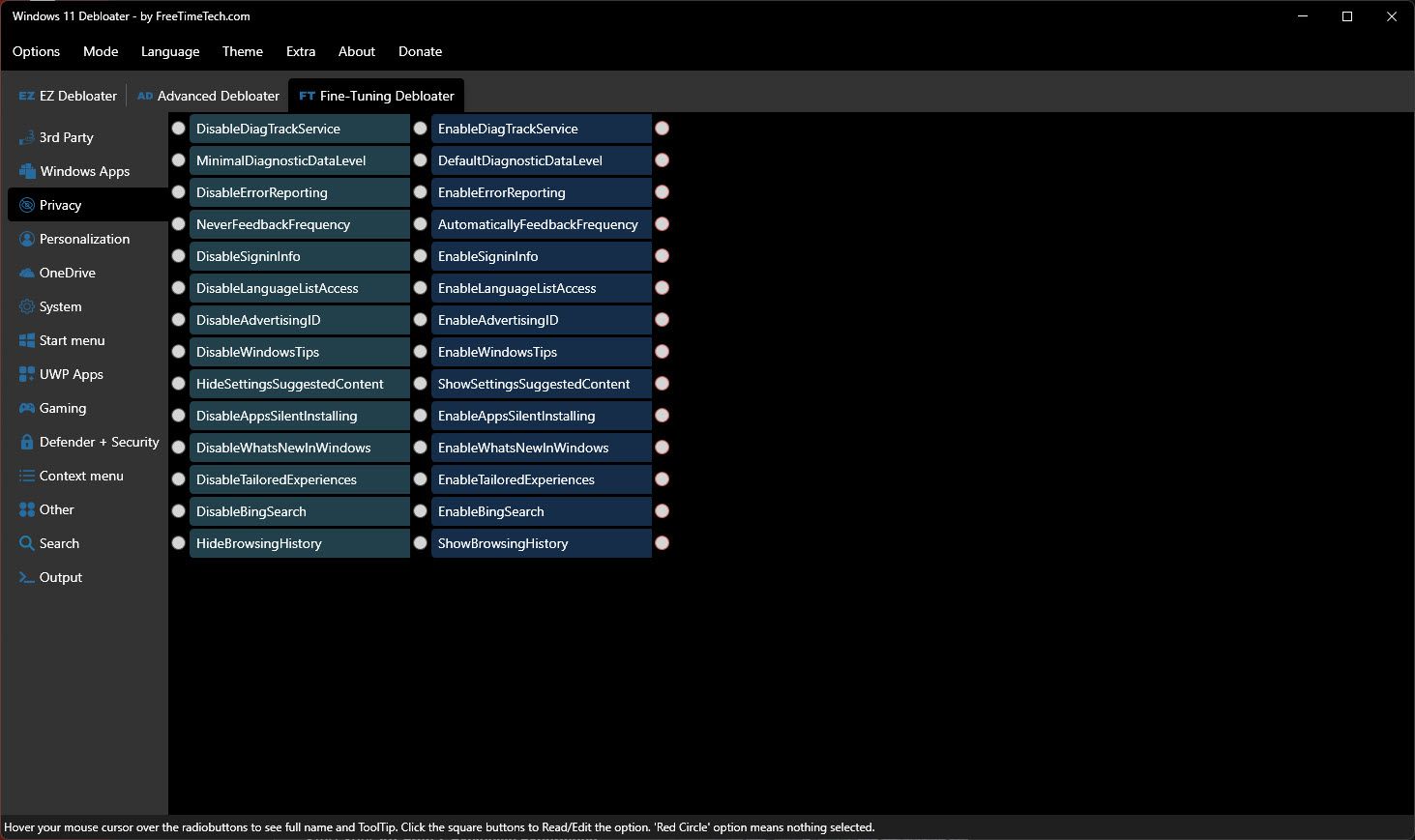Open the UWP Apps icon

[27, 374]
